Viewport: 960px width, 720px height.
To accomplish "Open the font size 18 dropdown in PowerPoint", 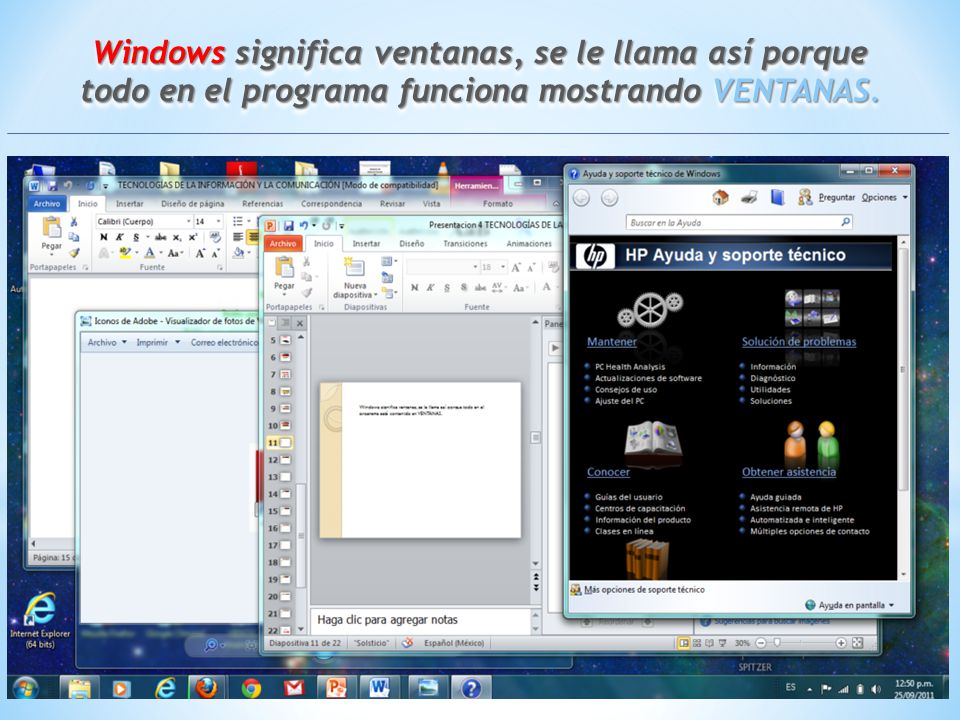I will click(x=503, y=267).
